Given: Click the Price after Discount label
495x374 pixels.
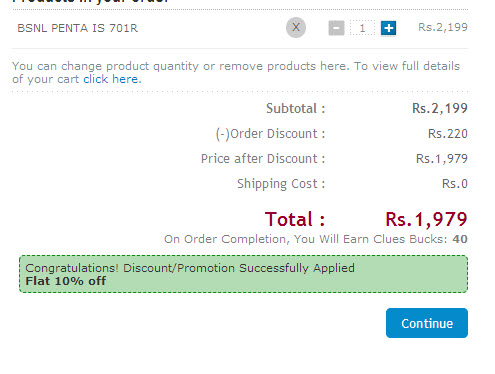Looking at the screenshot, I should click(263, 159).
